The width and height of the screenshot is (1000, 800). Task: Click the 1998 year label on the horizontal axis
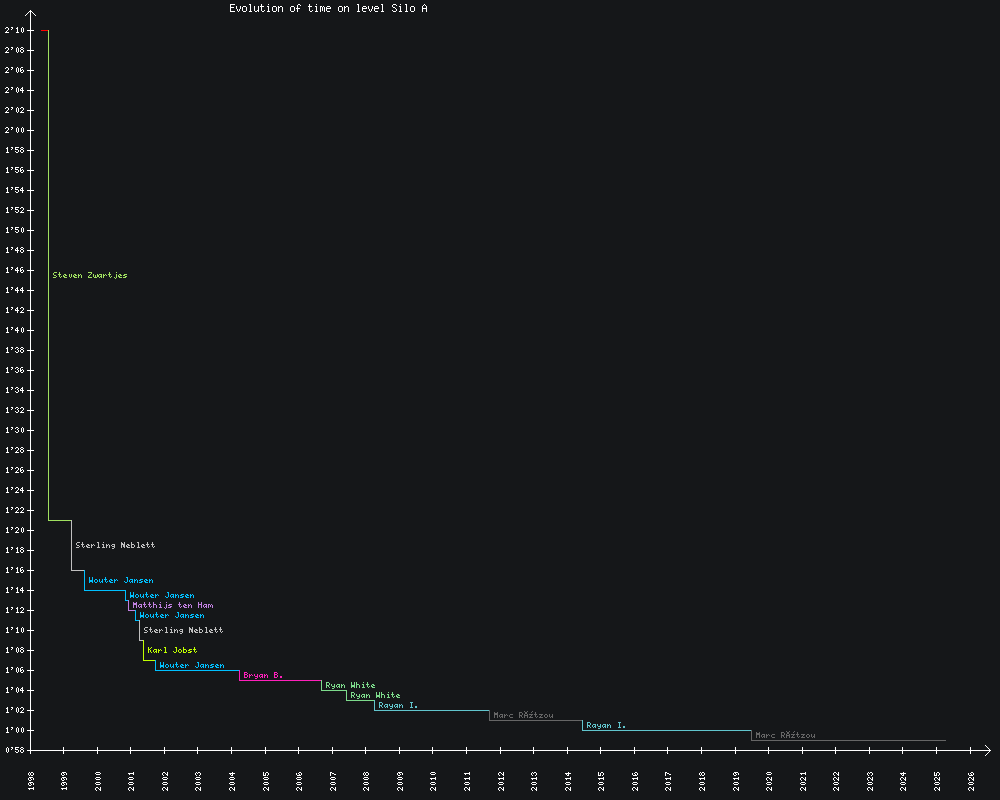[x=31, y=780]
